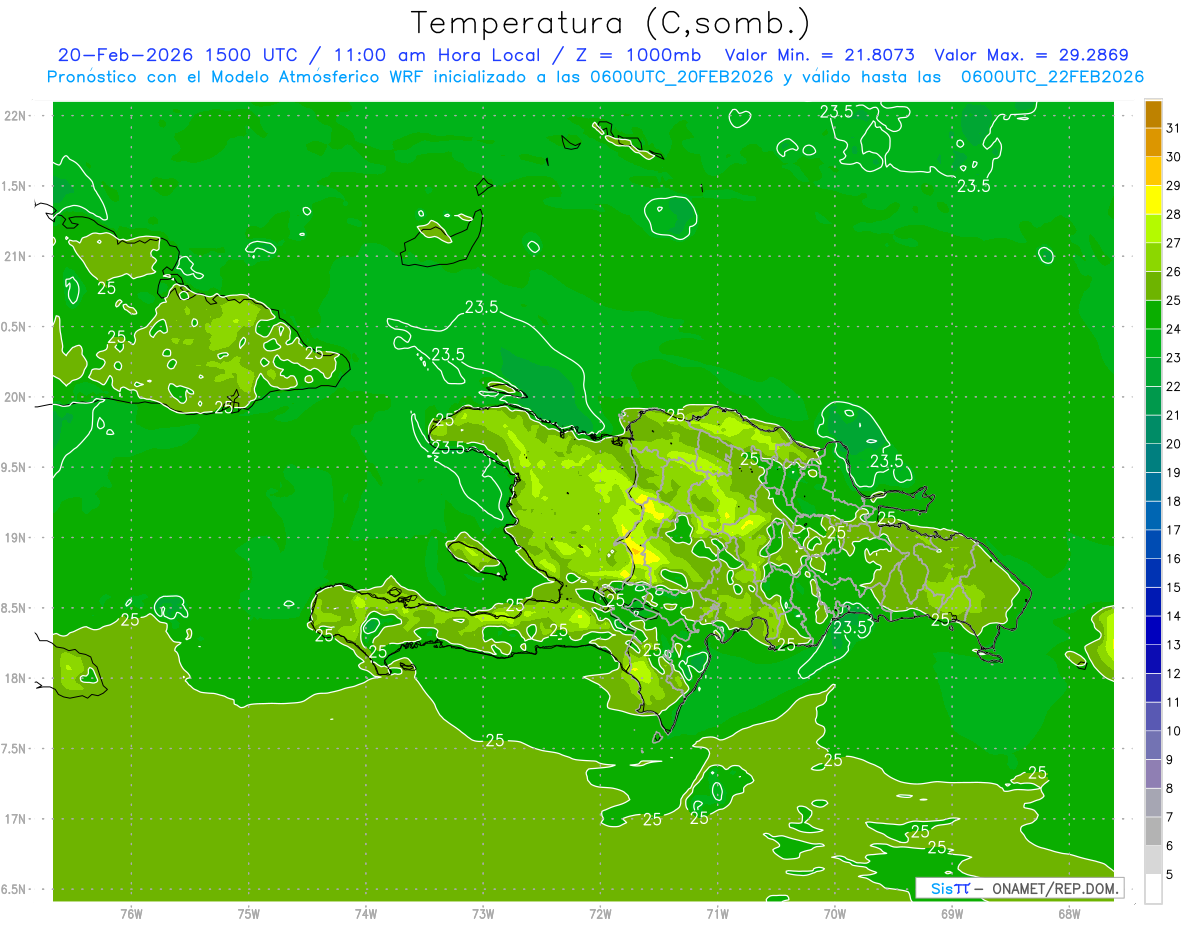The image size is (1200, 927).
Task: Click the colorbar scale number '27'
Action: point(1173,243)
